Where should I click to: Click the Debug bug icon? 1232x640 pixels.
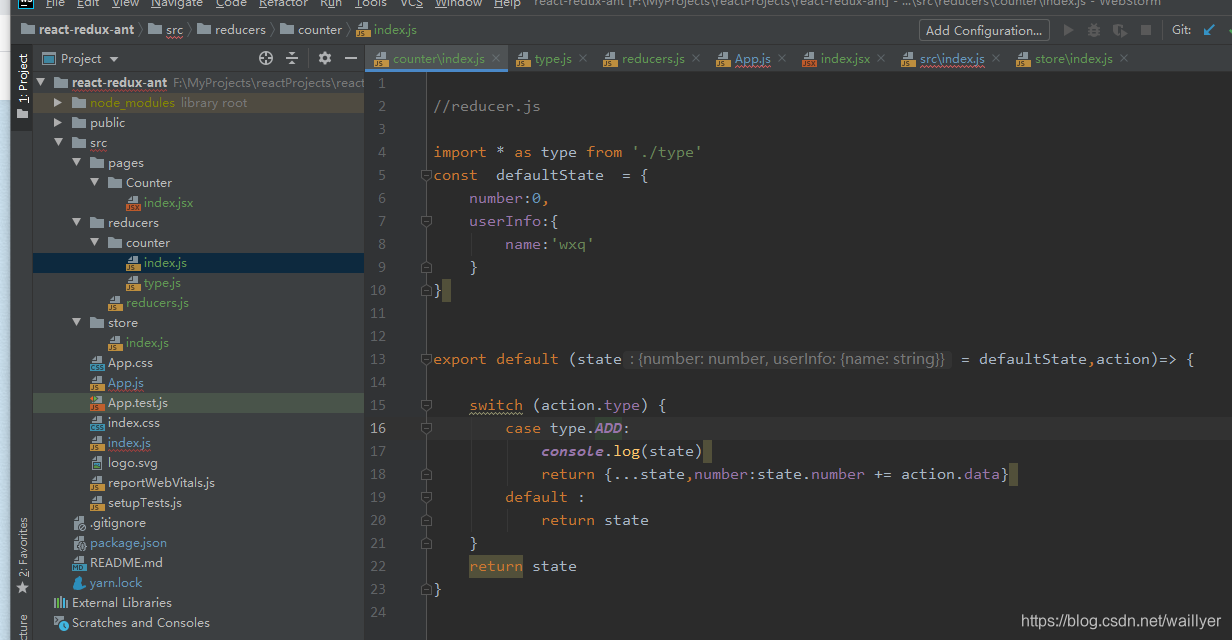pos(1094,30)
